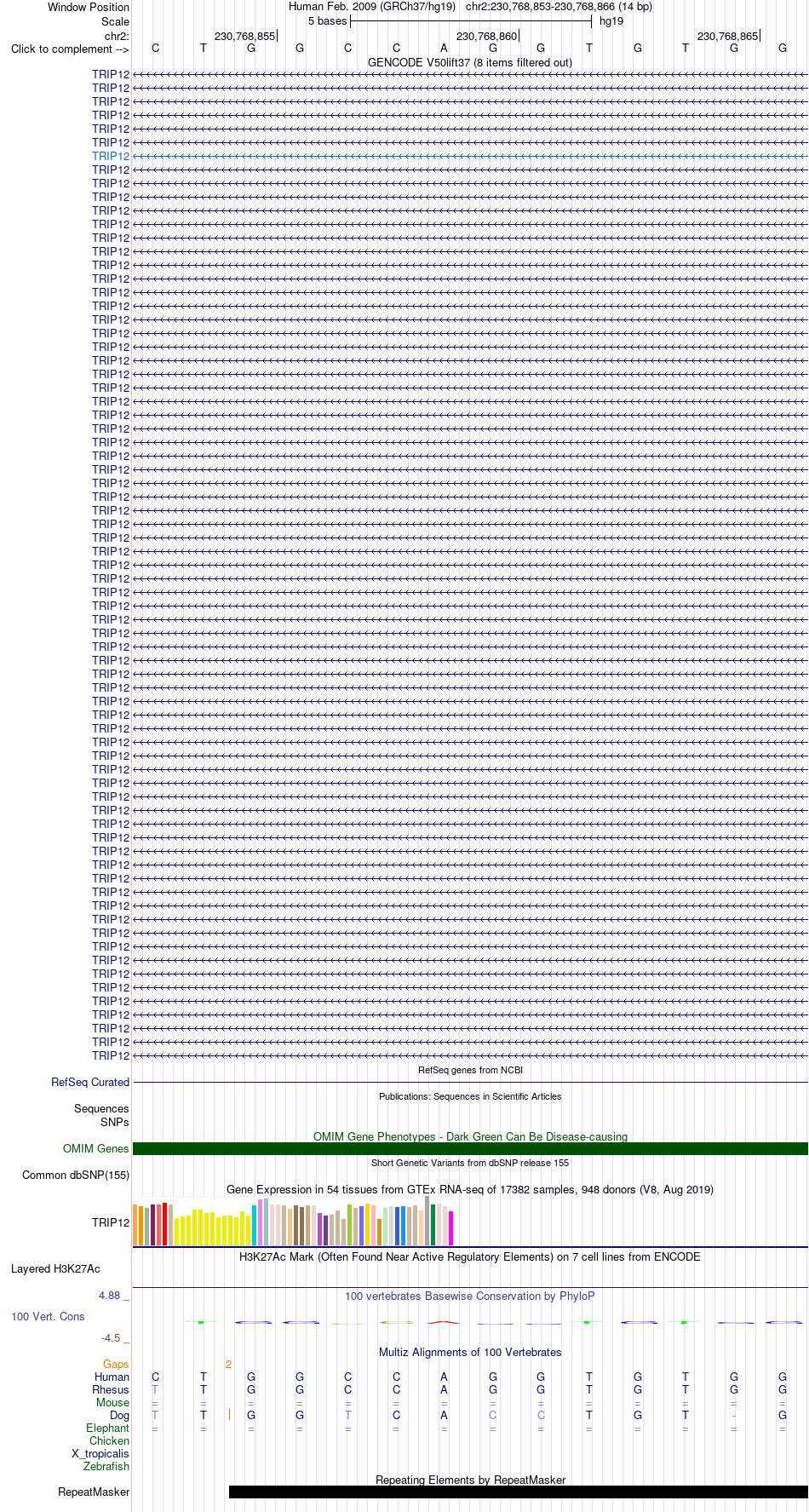Click the H3K27Ac Mark track title

pyautogui.click(x=470, y=1257)
